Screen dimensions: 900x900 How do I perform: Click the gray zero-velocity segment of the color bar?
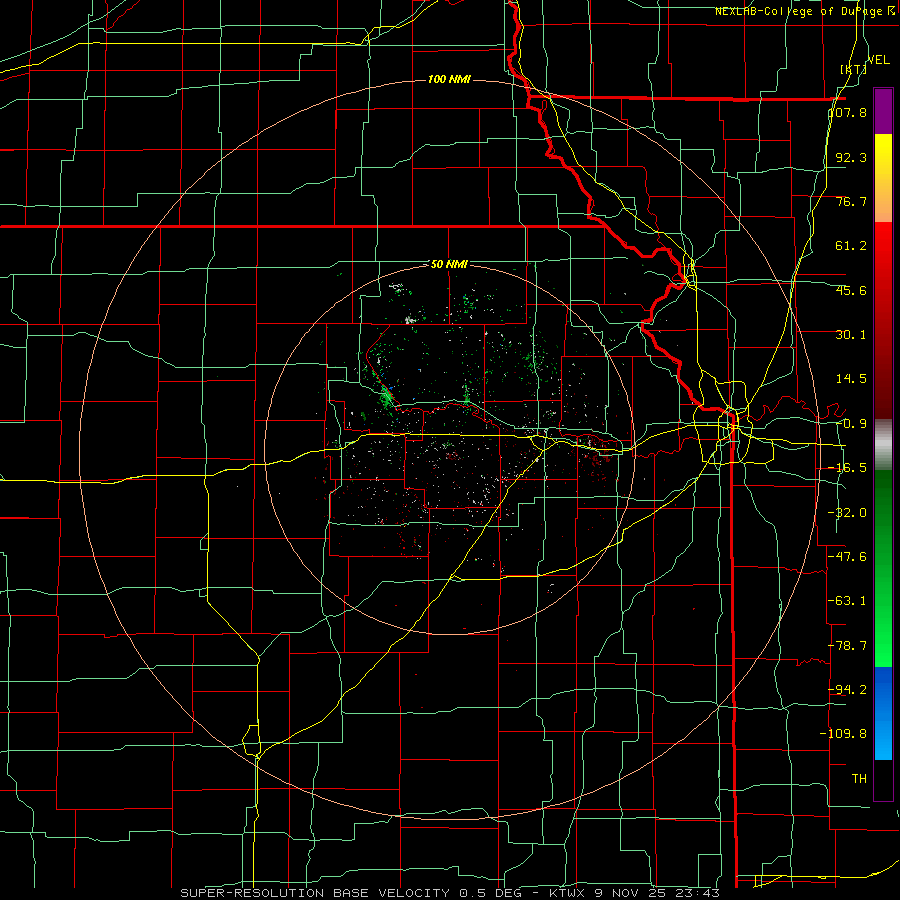pyautogui.click(x=883, y=444)
